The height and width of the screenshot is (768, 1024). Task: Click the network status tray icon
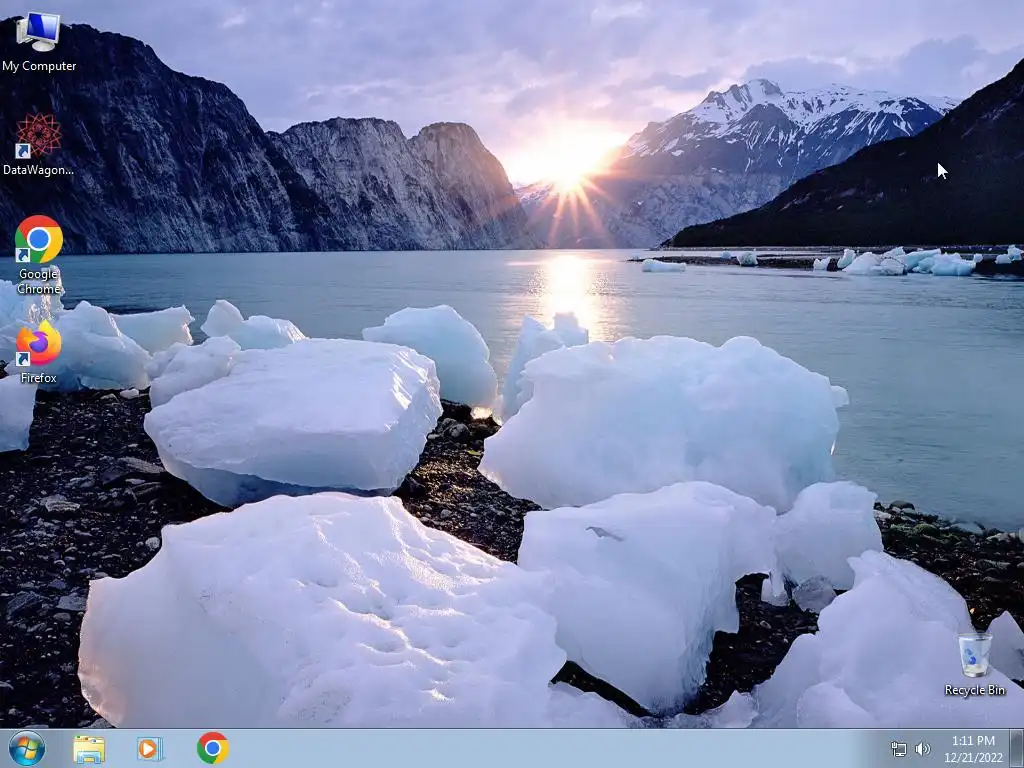coord(899,749)
